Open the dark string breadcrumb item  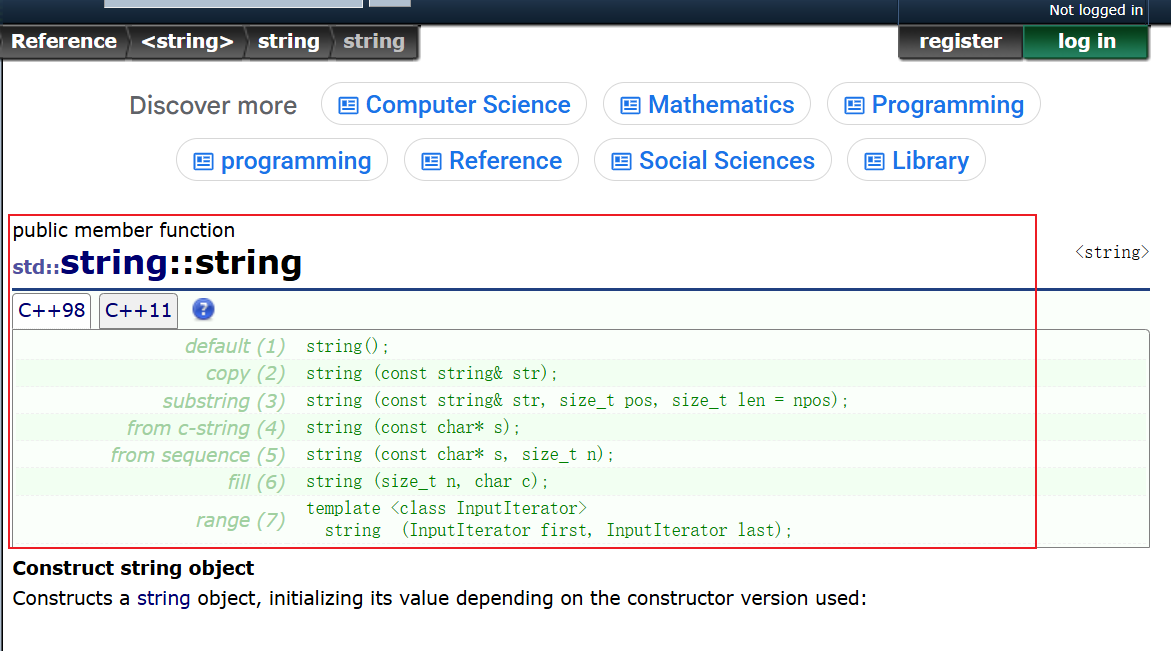point(288,42)
